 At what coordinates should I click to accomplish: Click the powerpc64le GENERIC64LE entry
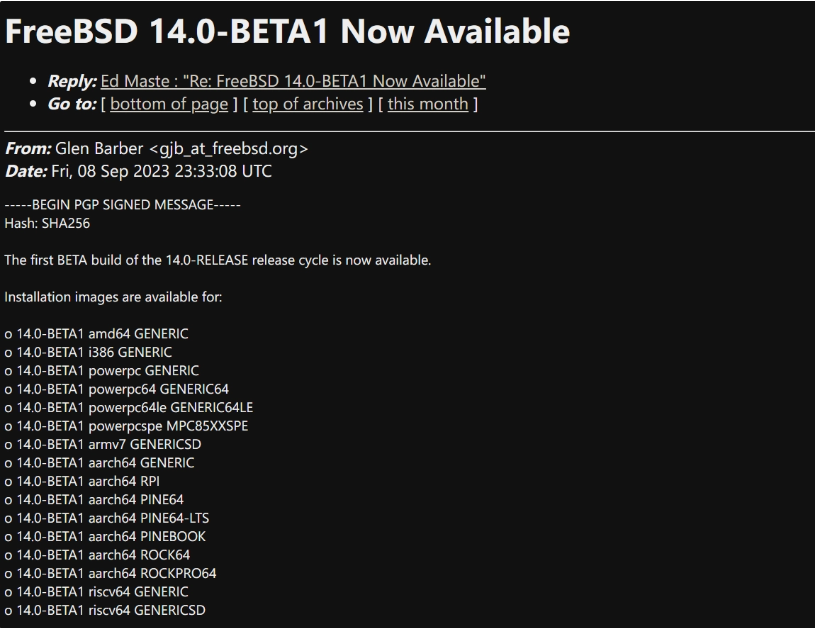129,408
